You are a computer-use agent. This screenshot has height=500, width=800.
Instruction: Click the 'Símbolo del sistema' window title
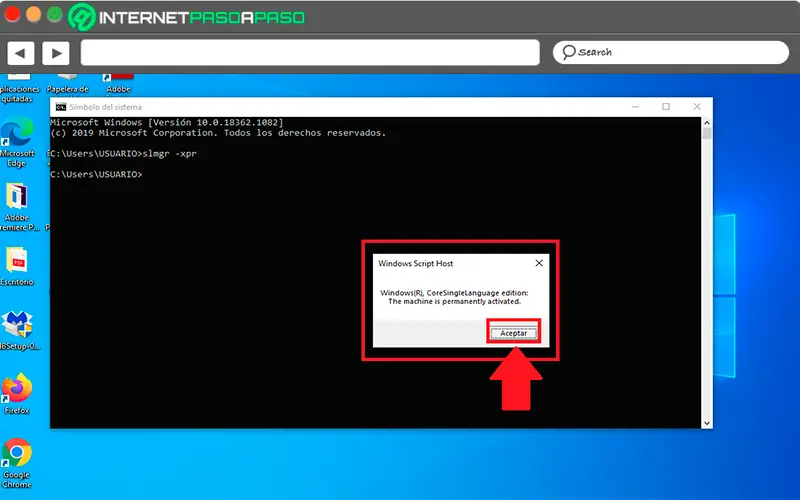coord(106,107)
